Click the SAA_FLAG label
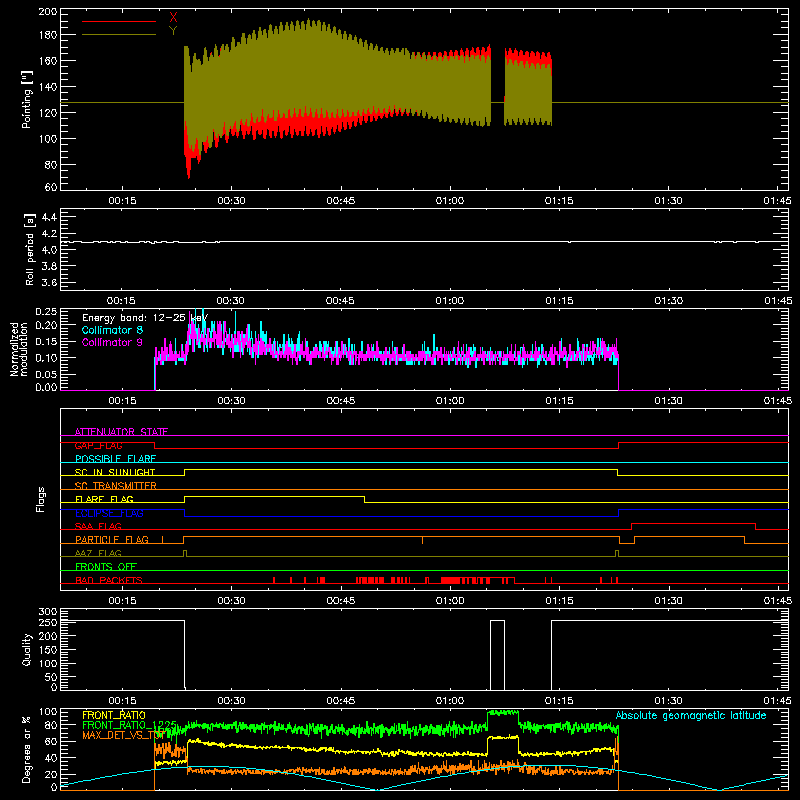800x800 pixels. pos(98,526)
